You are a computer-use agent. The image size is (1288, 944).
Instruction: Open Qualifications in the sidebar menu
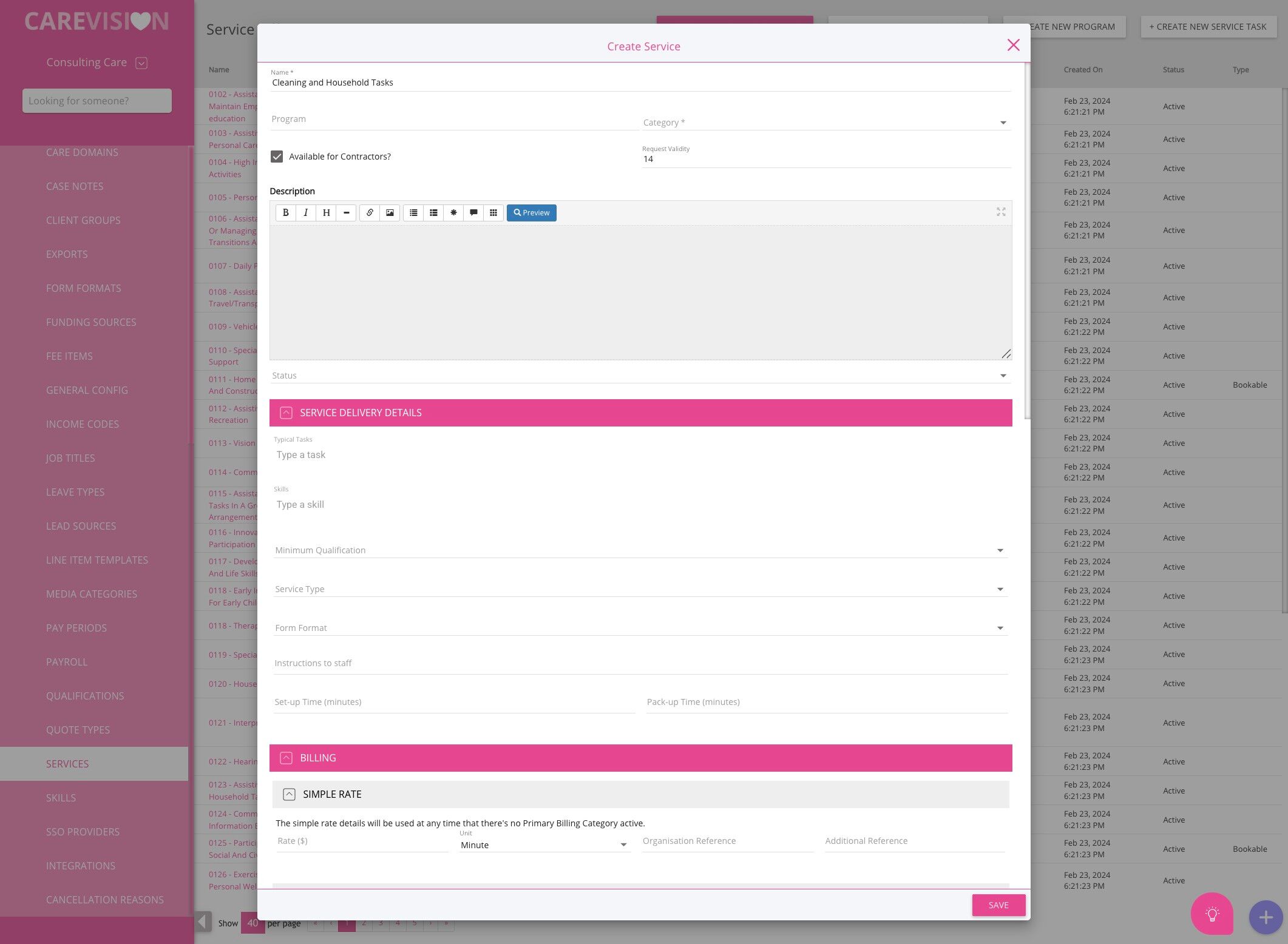pyautogui.click(x=85, y=696)
